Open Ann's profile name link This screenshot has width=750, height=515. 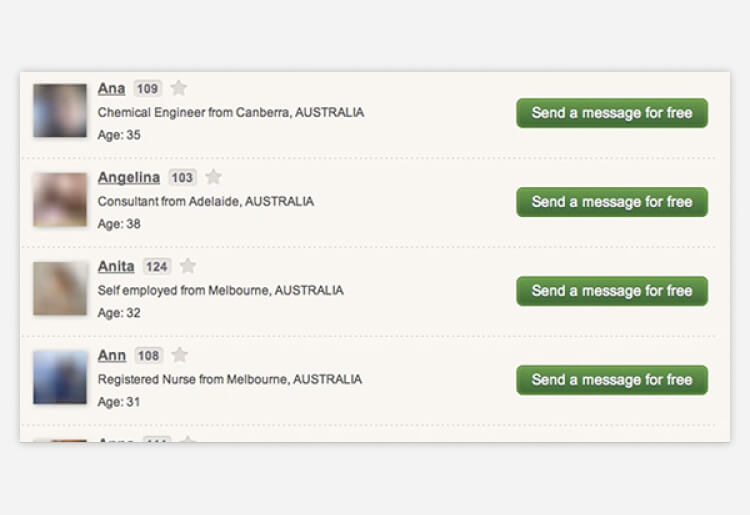click(112, 355)
